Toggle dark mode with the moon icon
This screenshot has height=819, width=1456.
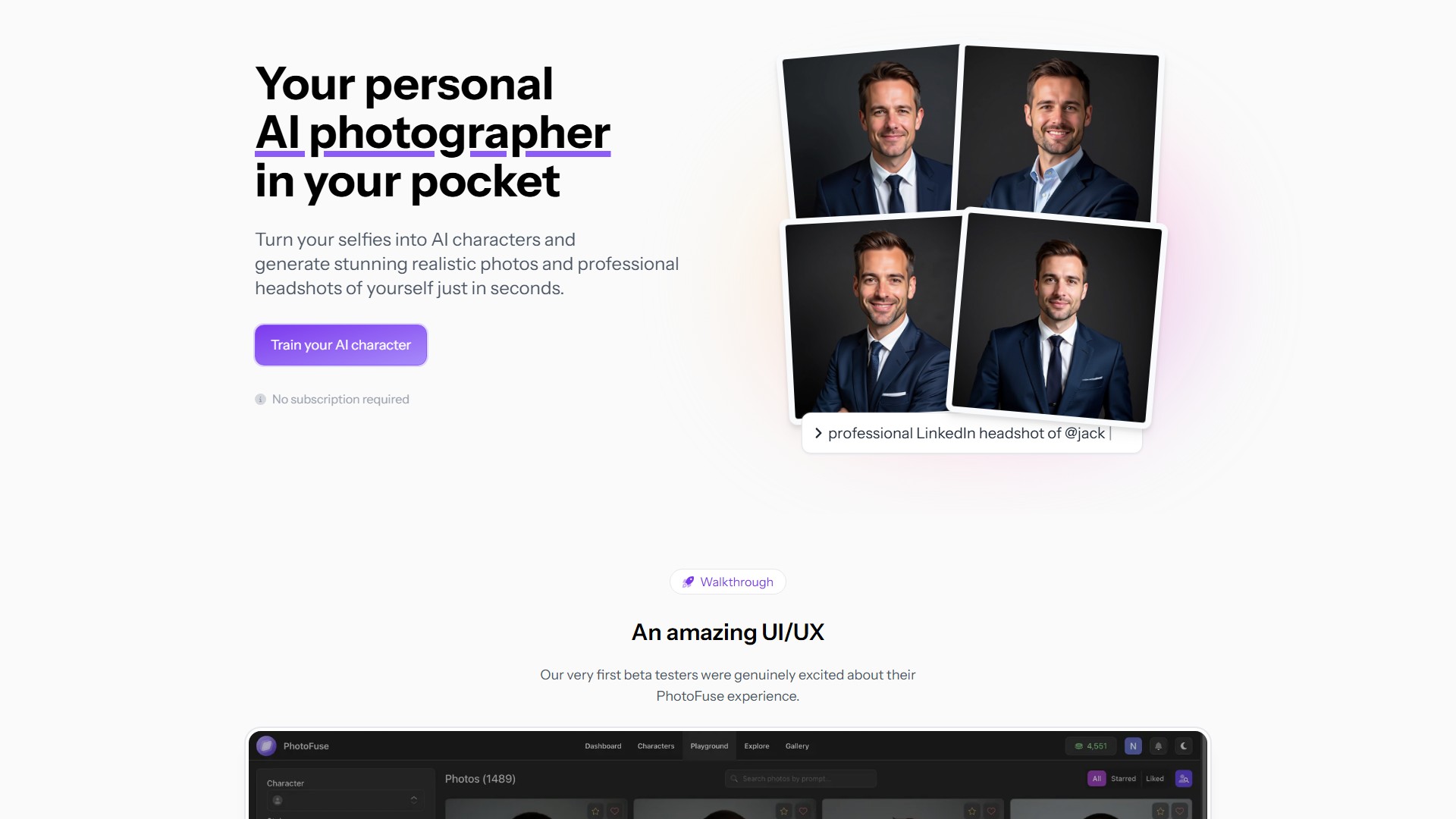pos(1184,746)
